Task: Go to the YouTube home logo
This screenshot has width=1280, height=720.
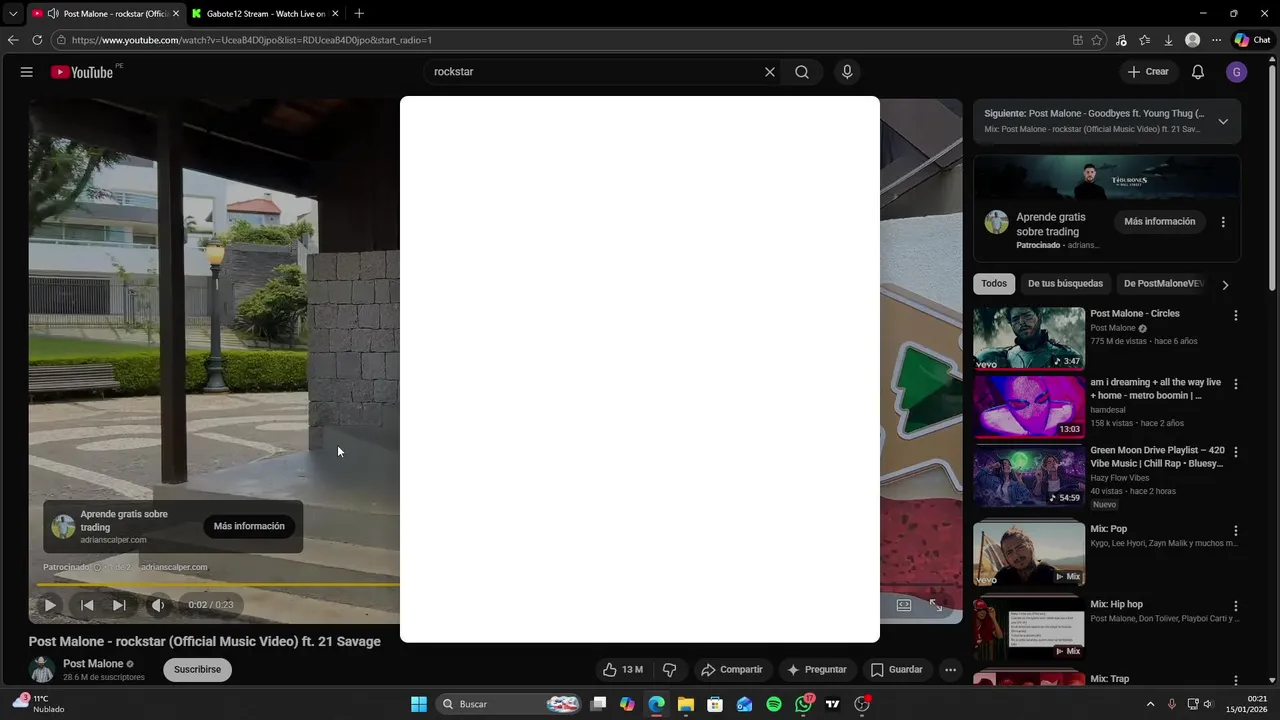Action: 82,72
